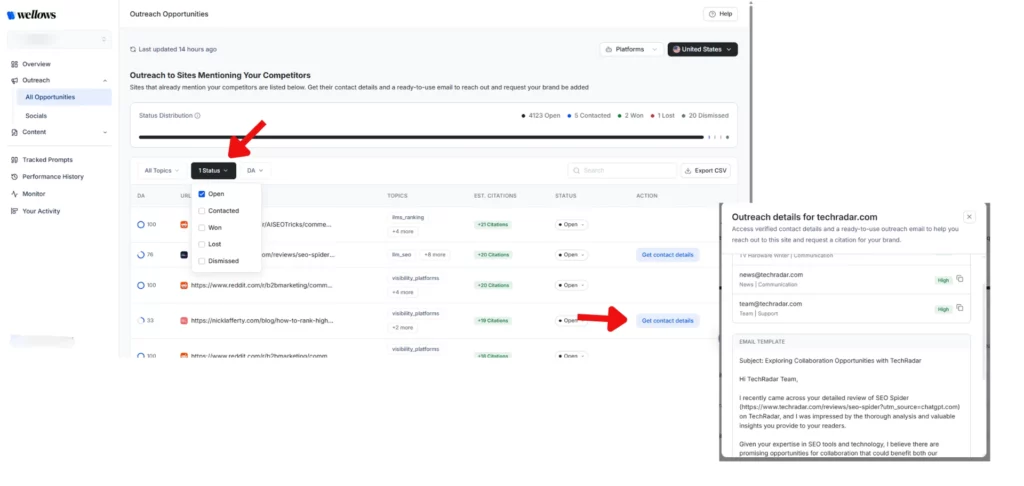Open Your Activity page
The image size is (1024, 486).
pyautogui.click(x=41, y=211)
